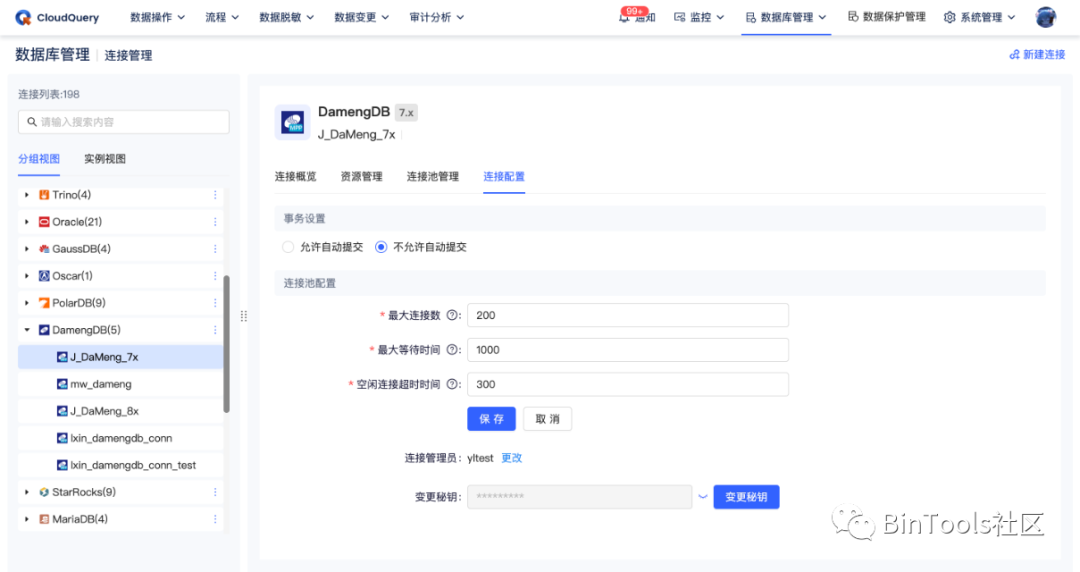Viewport: 1080px width, 572px height.
Task: Click the 更改 link for connection admin
Action: pos(512,458)
